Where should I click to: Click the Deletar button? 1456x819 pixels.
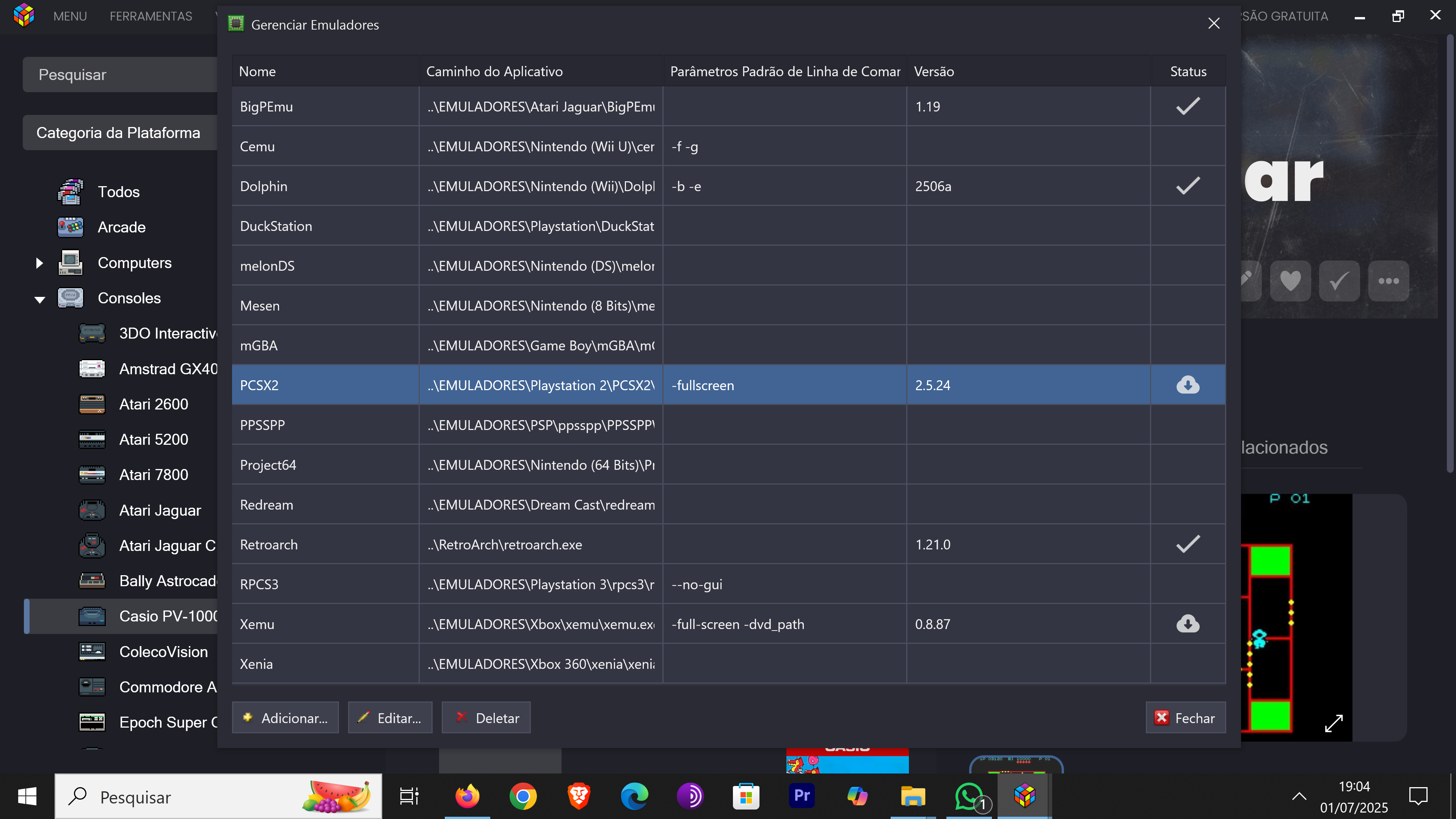coord(486,718)
